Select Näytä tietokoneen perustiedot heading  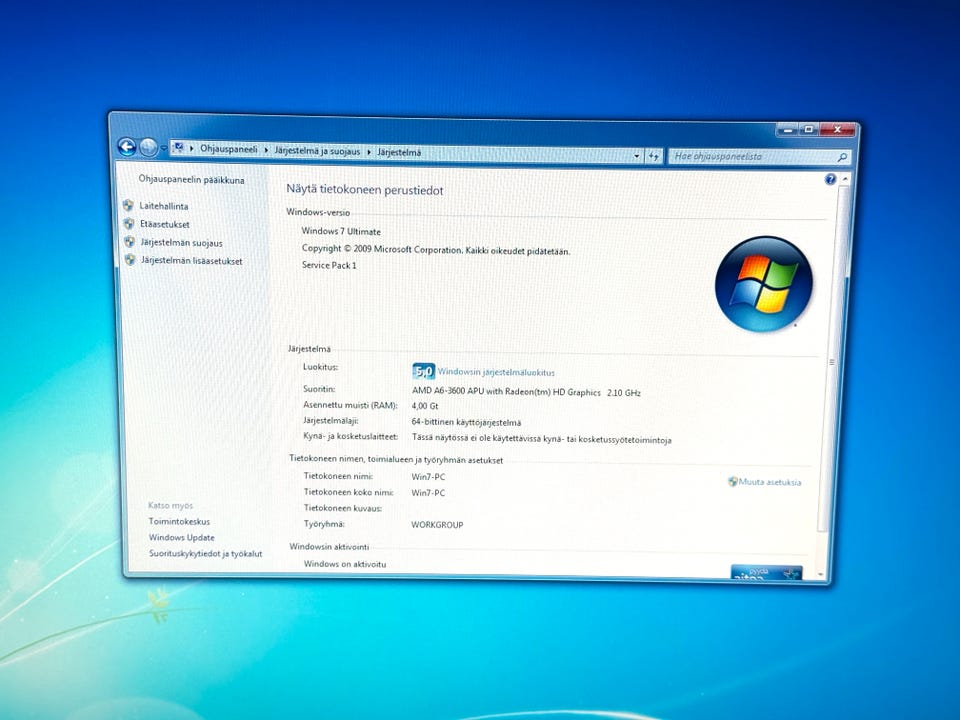[365, 190]
